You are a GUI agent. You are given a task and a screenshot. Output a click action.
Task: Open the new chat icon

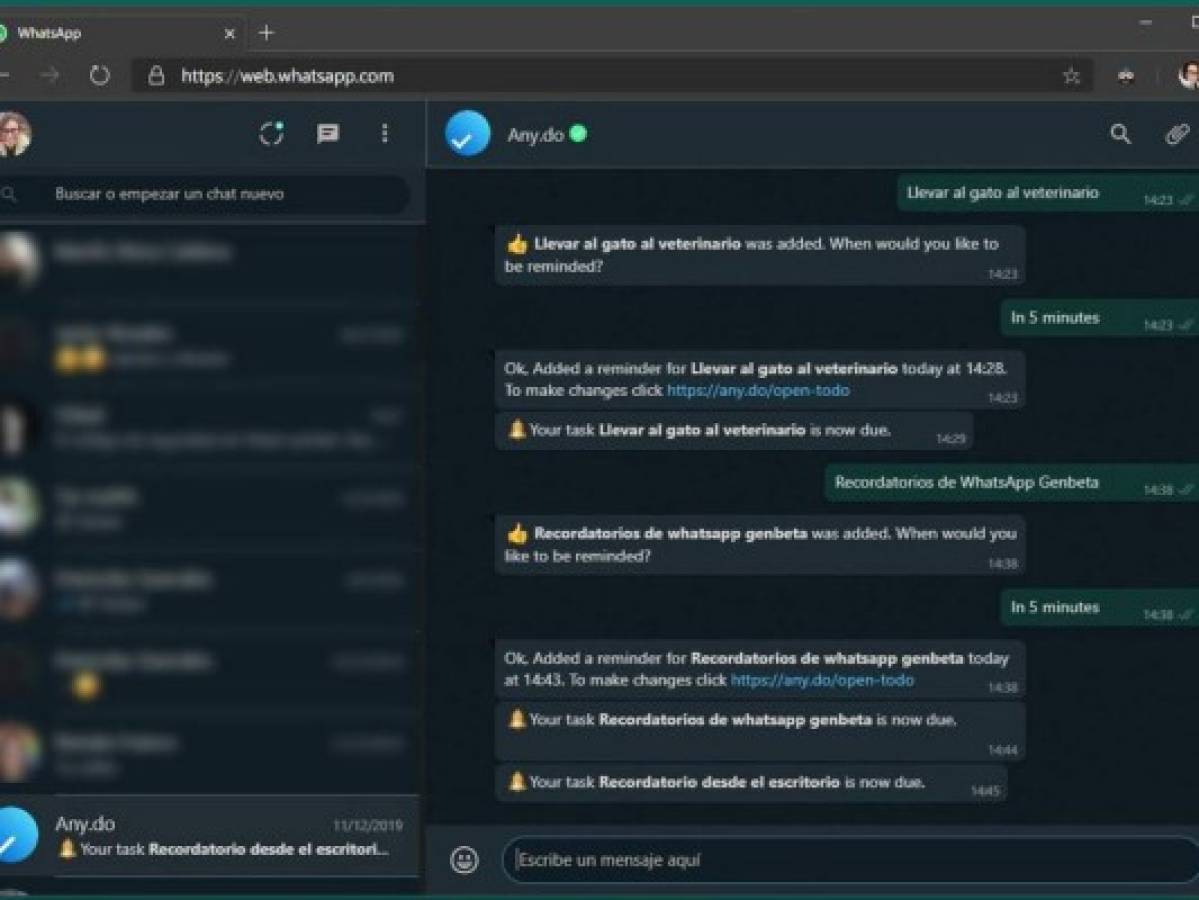pyautogui.click(x=327, y=133)
